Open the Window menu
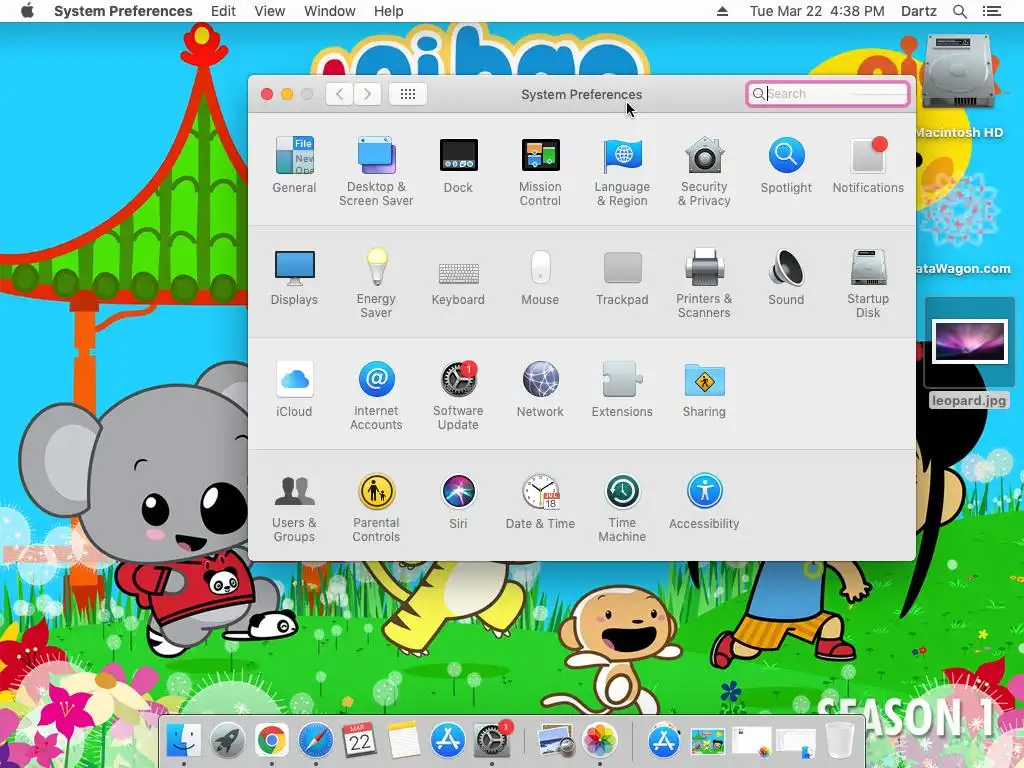This screenshot has width=1024, height=768. click(330, 11)
